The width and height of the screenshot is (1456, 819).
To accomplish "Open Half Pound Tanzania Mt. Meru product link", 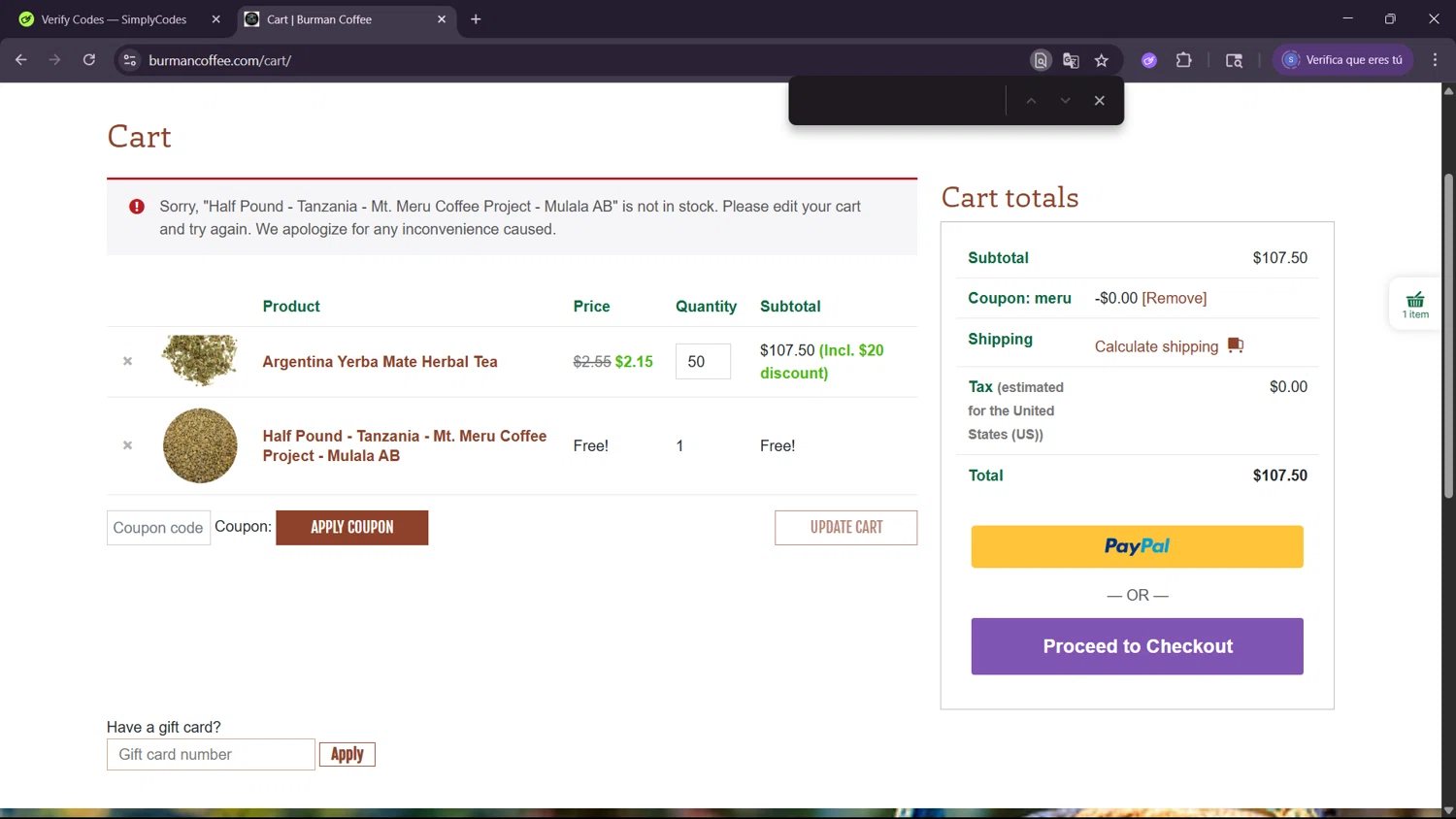I will click(405, 445).
